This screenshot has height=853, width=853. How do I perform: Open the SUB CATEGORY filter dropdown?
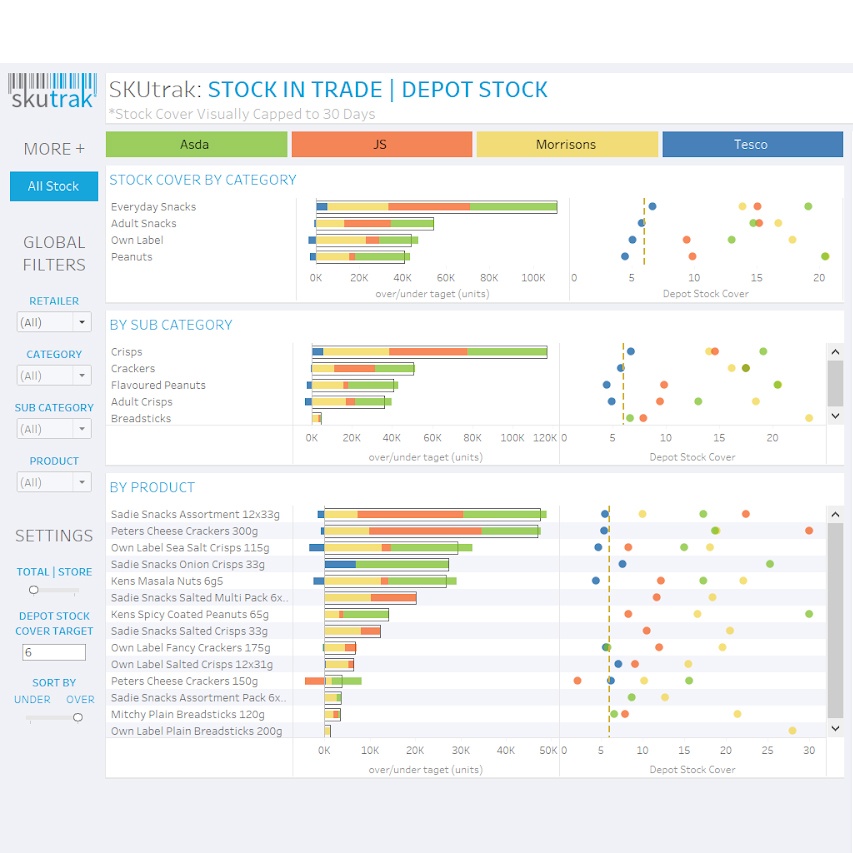tap(82, 429)
